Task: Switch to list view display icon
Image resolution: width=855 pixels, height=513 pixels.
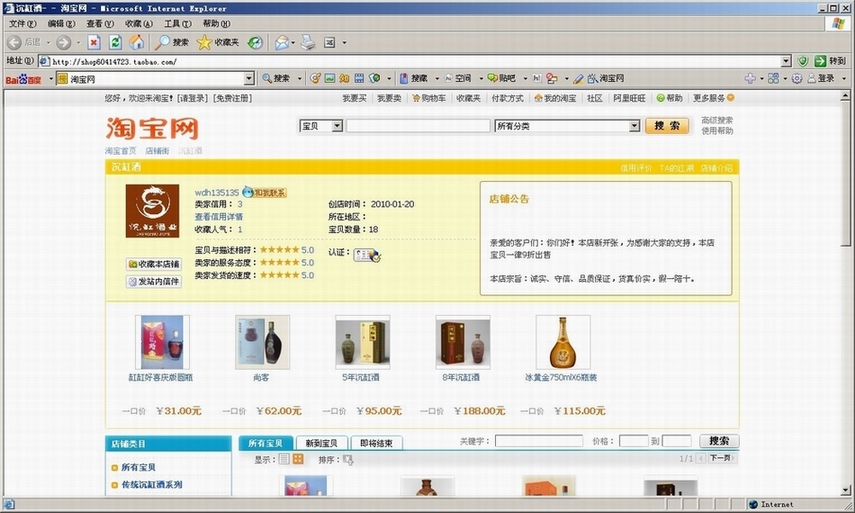Action: pyautogui.click(x=284, y=459)
